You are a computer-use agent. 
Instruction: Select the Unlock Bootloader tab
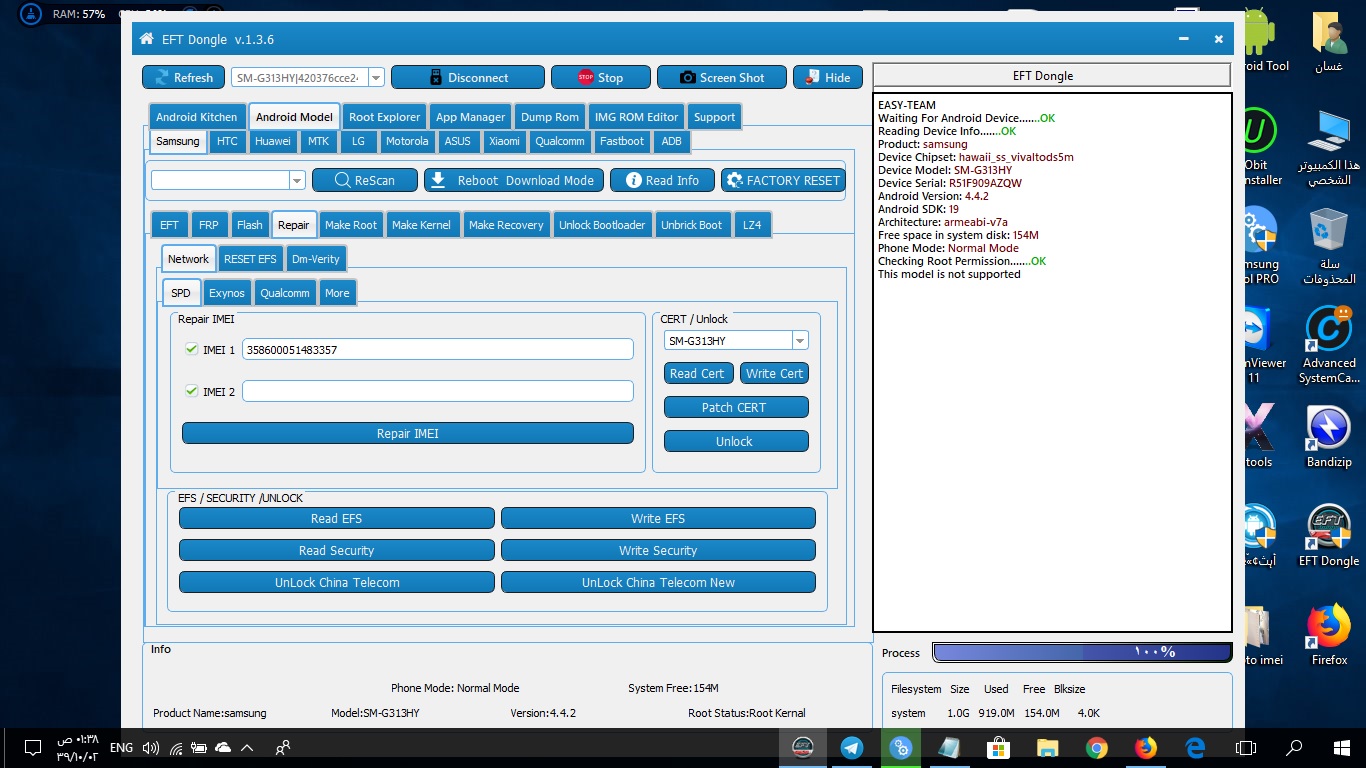[x=602, y=225]
